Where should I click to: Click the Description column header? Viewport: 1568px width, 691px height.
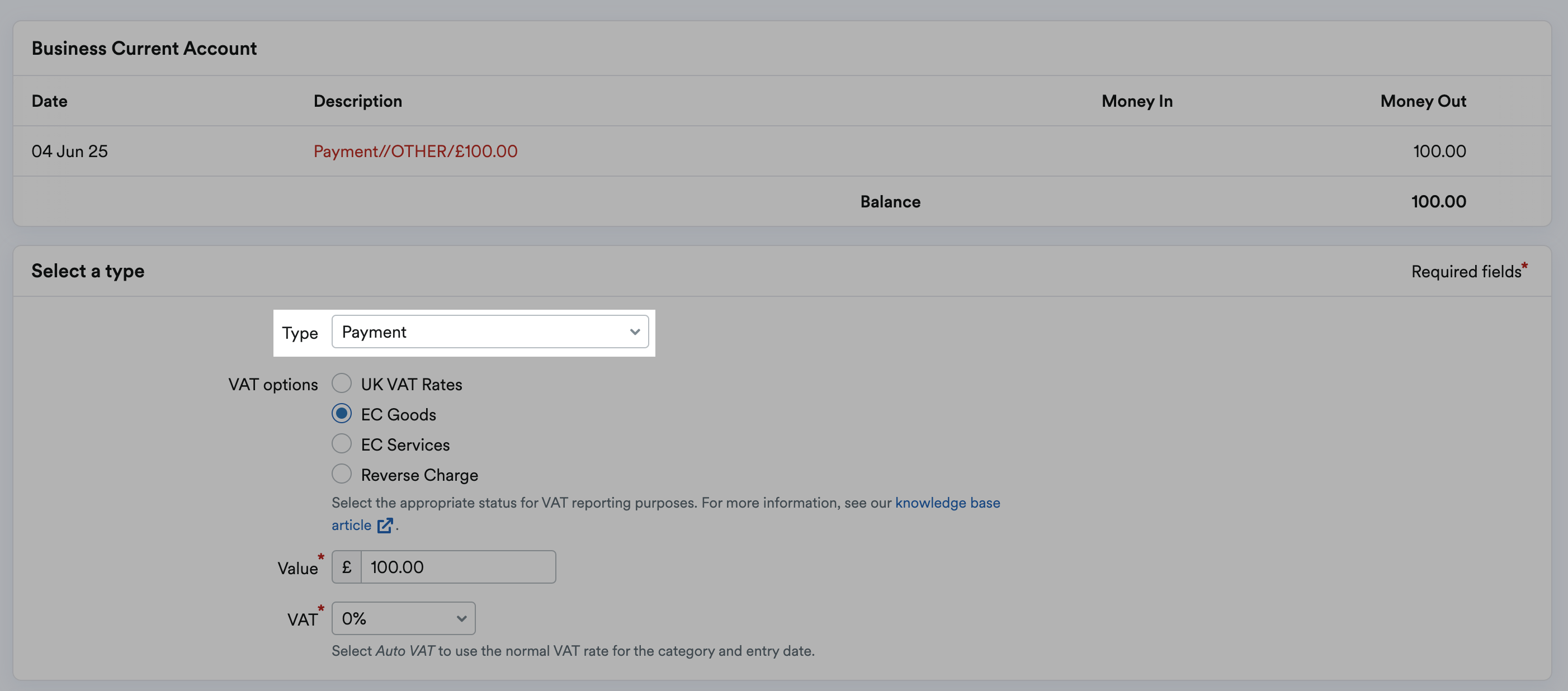358,101
